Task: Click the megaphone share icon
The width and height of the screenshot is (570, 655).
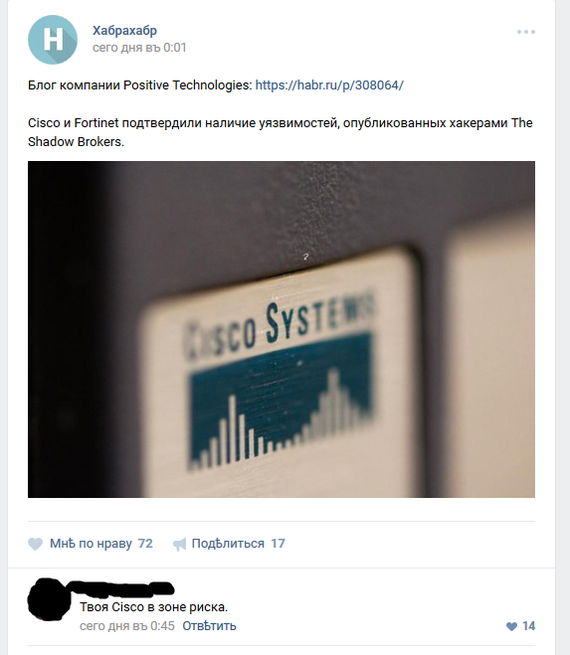Action: tap(180, 544)
